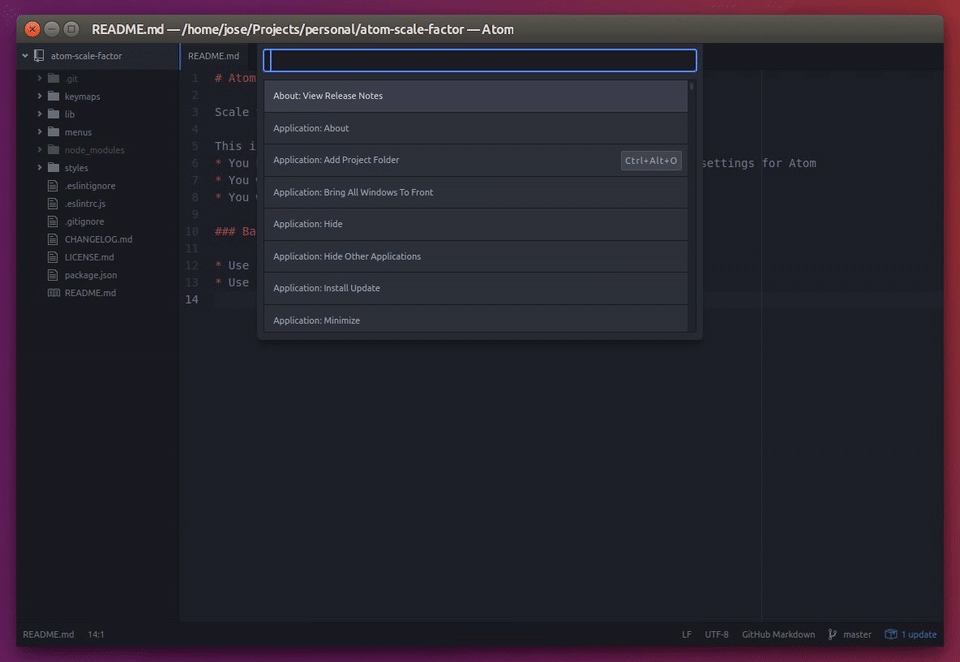Click the keymaps folder icon
Screen dimensions: 960x662
click(54, 97)
